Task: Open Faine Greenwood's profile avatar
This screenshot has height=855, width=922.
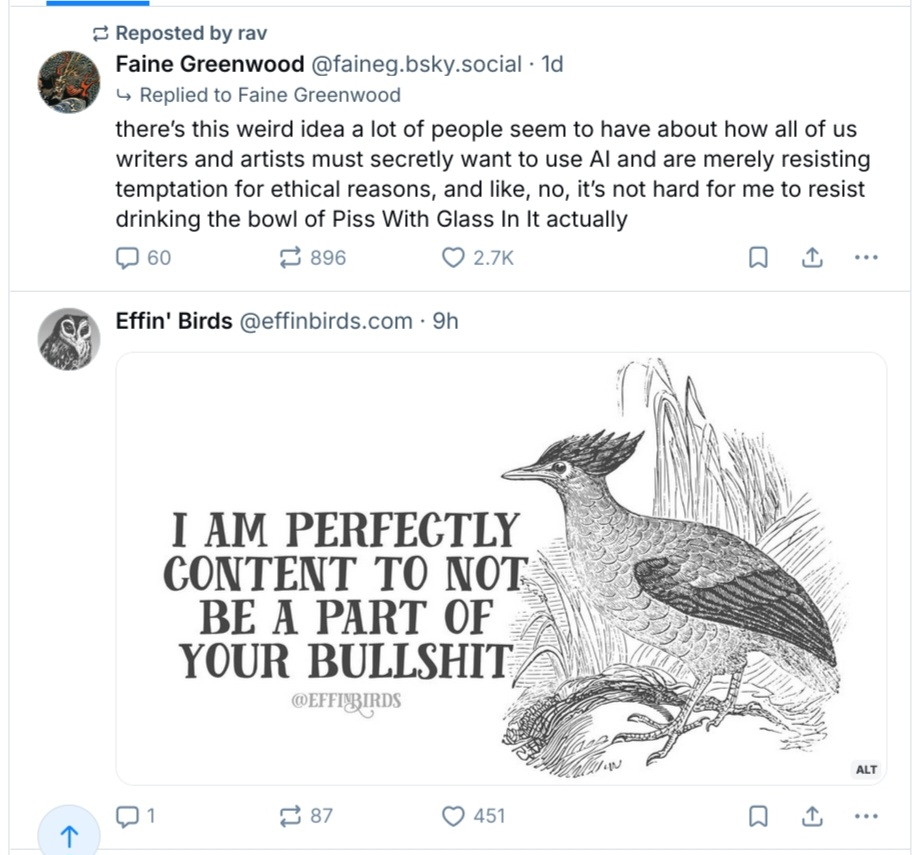Action: tap(69, 81)
